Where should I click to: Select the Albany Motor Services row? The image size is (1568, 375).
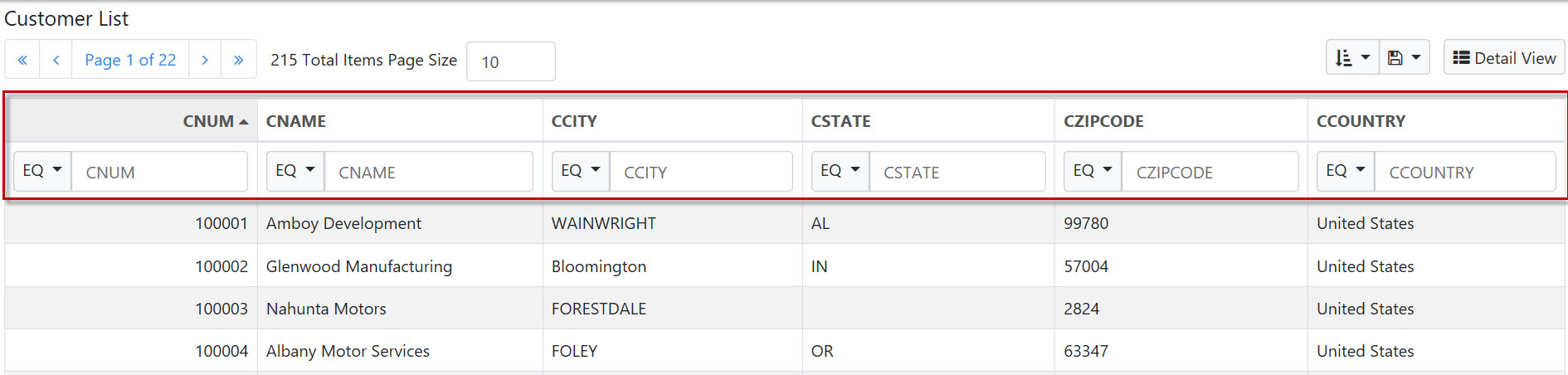pos(785,351)
